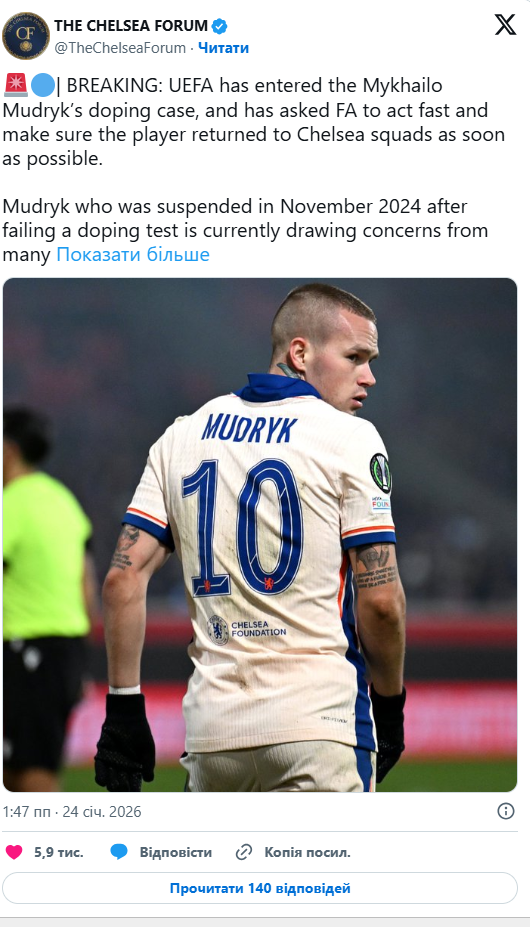This screenshot has width=530, height=927.
Task: Expand tweet text with Показати більше
Action: click(x=133, y=255)
